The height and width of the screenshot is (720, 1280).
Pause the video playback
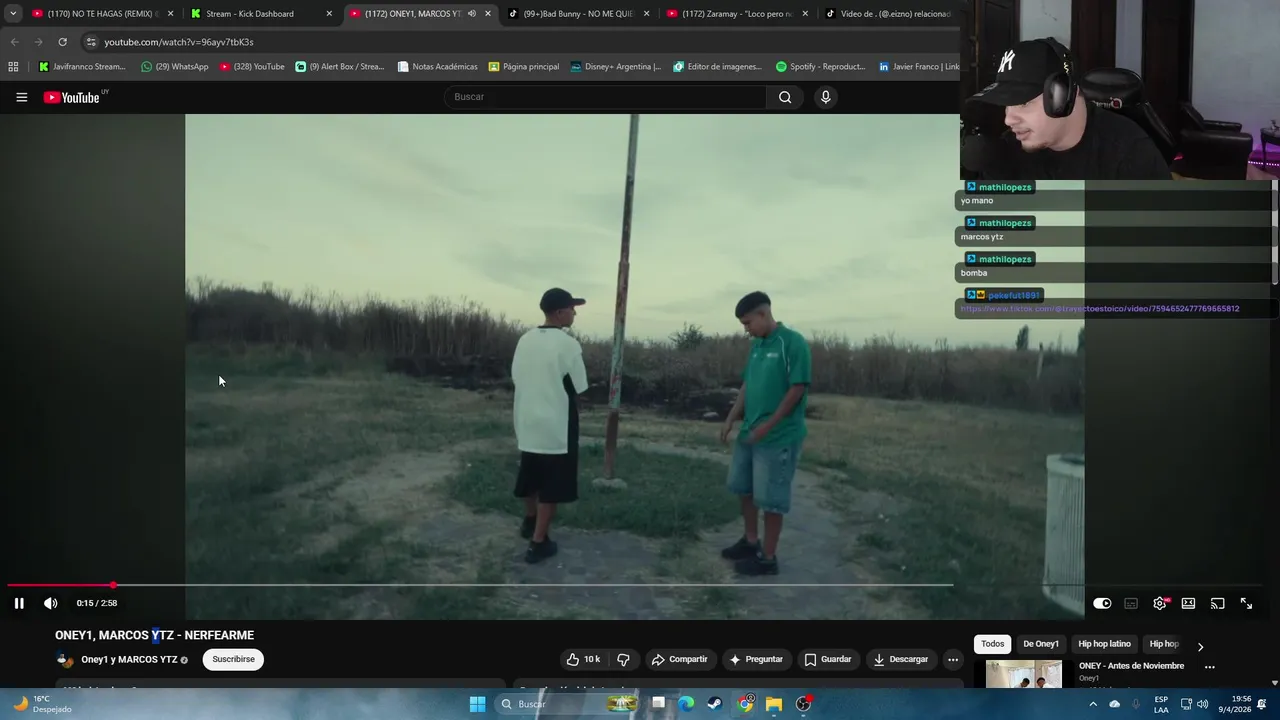pyautogui.click(x=19, y=603)
